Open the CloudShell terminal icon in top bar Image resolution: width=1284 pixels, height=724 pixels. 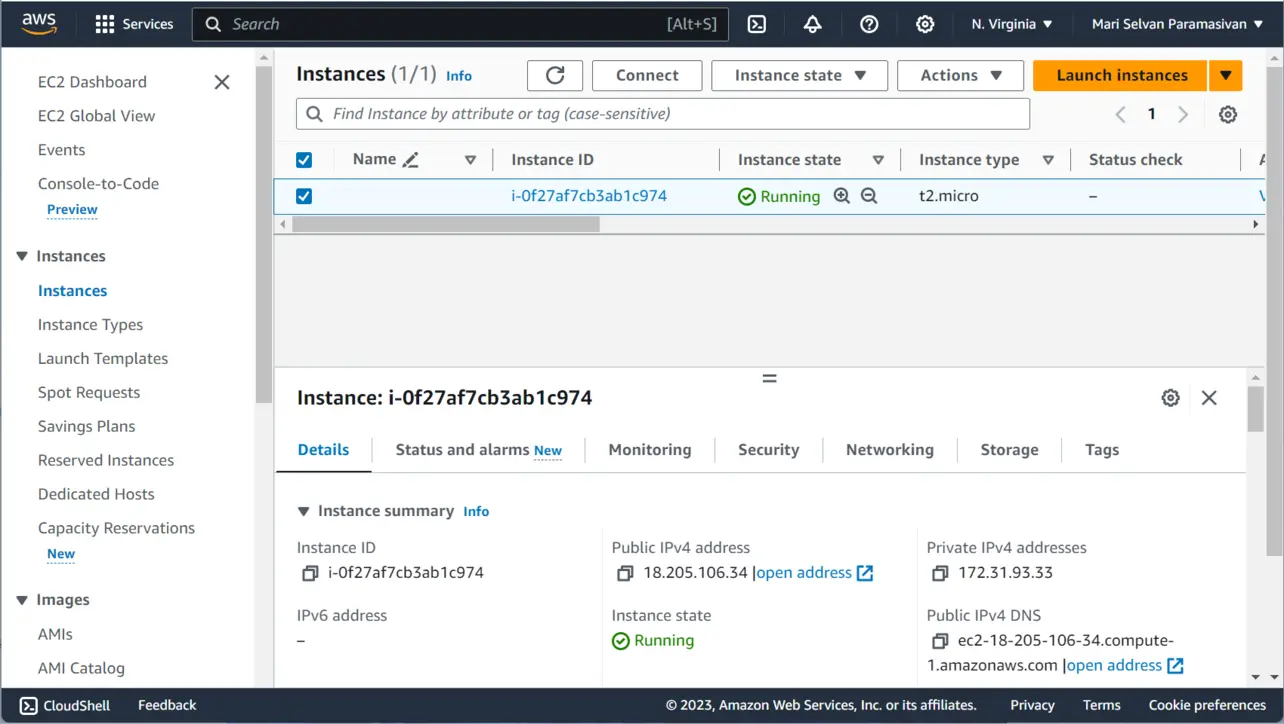coord(757,24)
